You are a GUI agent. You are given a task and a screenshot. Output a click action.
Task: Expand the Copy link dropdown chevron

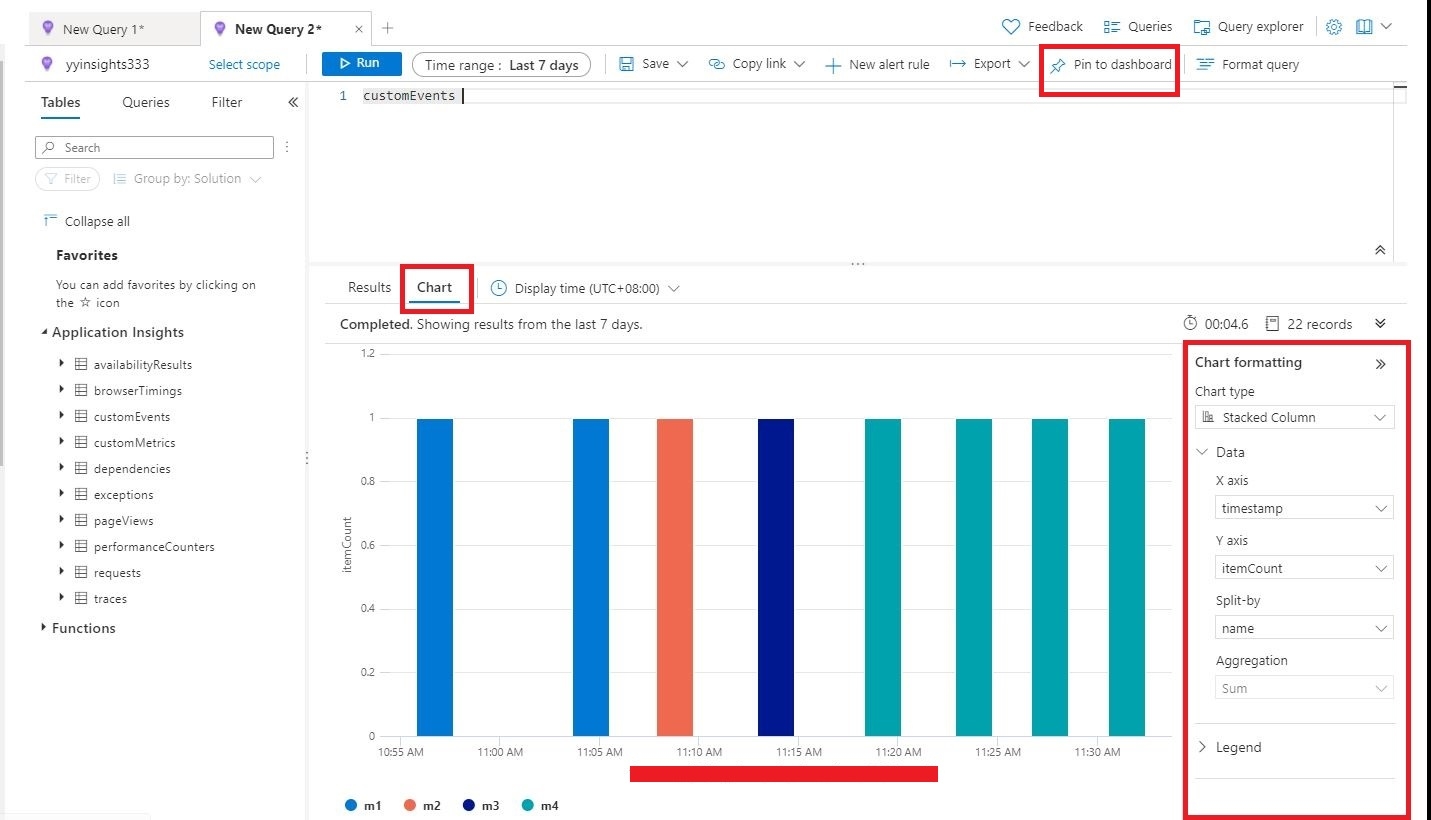tap(799, 64)
